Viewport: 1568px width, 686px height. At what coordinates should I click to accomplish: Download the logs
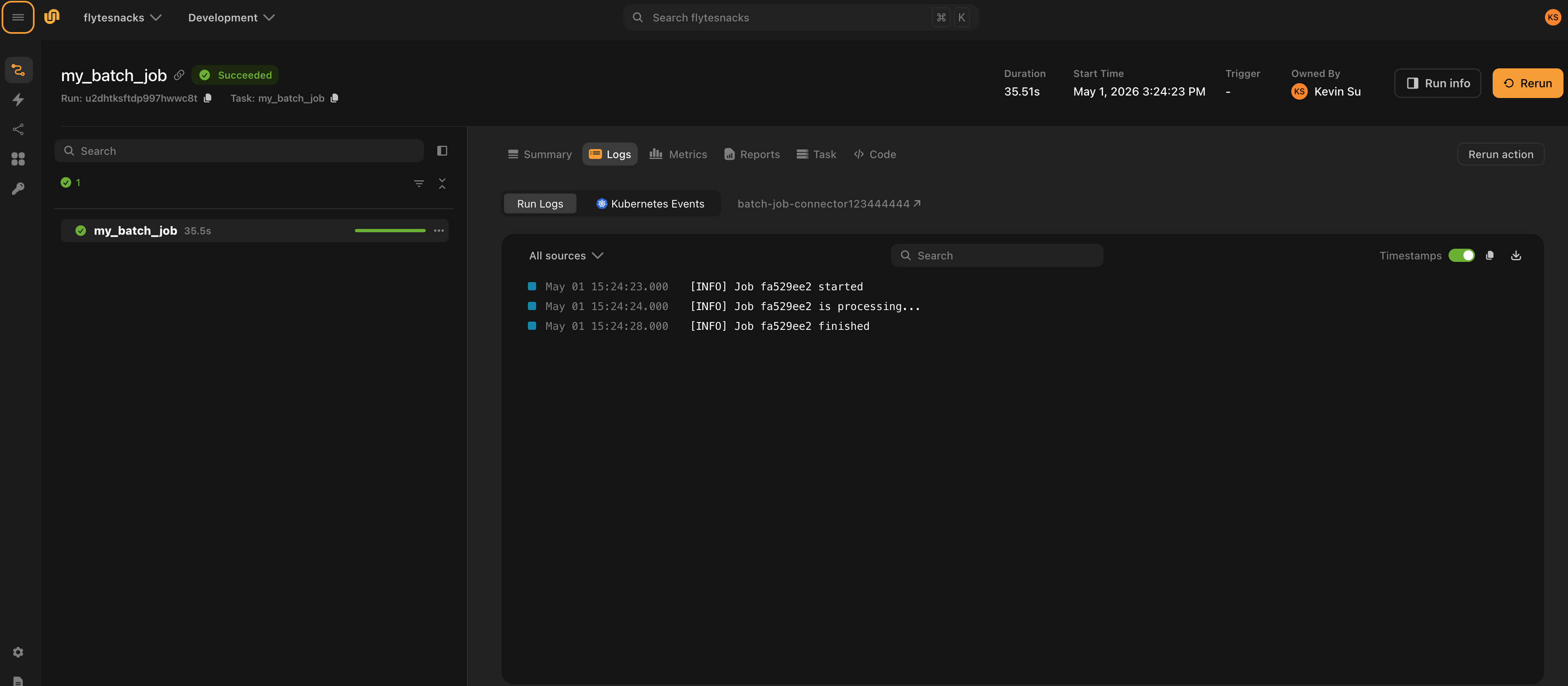pos(1516,256)
